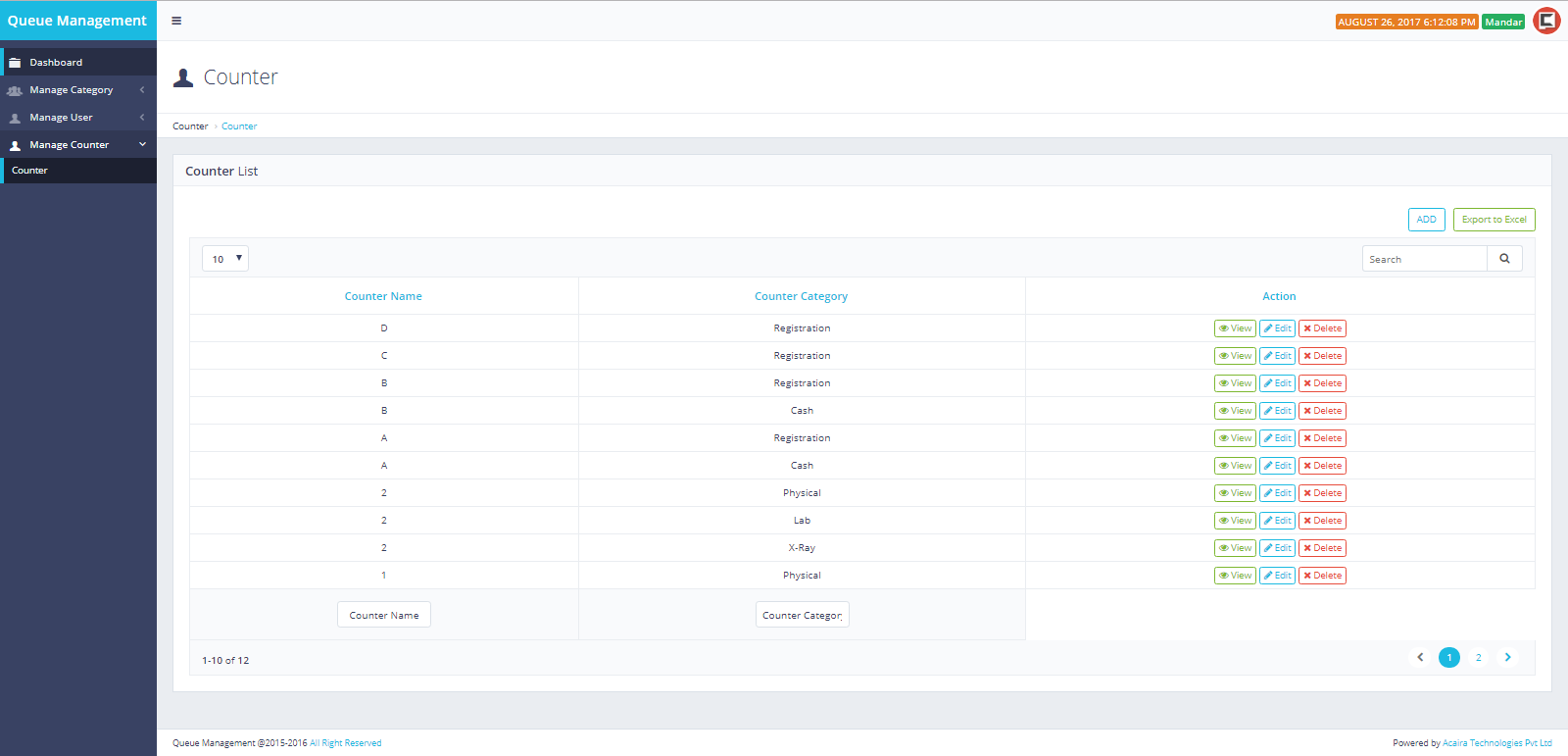Delete counter D in Registration row

pos(1322,328)
